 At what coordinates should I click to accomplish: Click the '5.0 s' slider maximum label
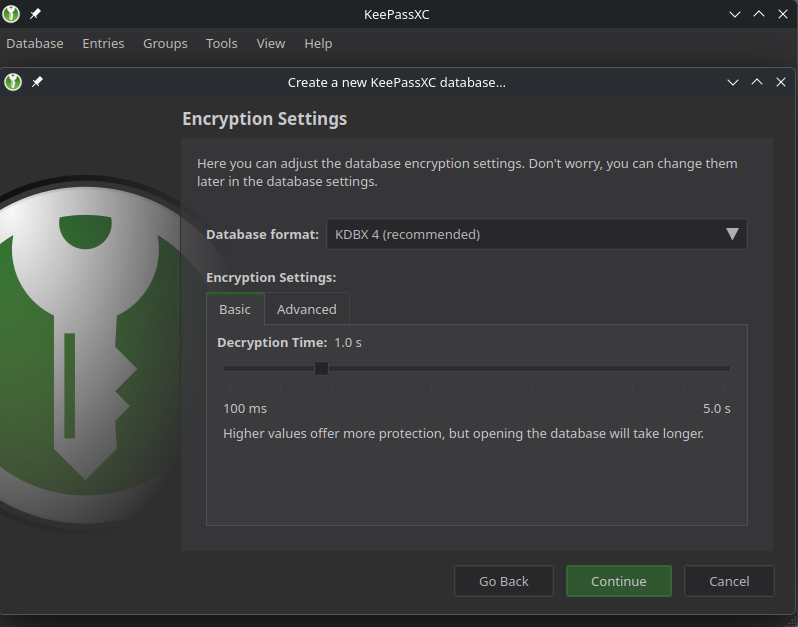point(717,409)
